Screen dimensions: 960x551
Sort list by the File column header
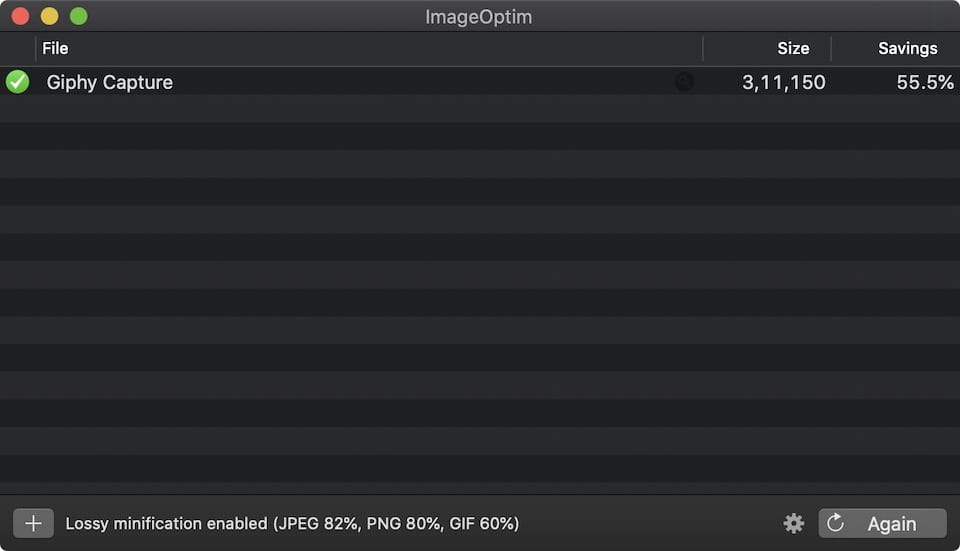tap(56, 48)
